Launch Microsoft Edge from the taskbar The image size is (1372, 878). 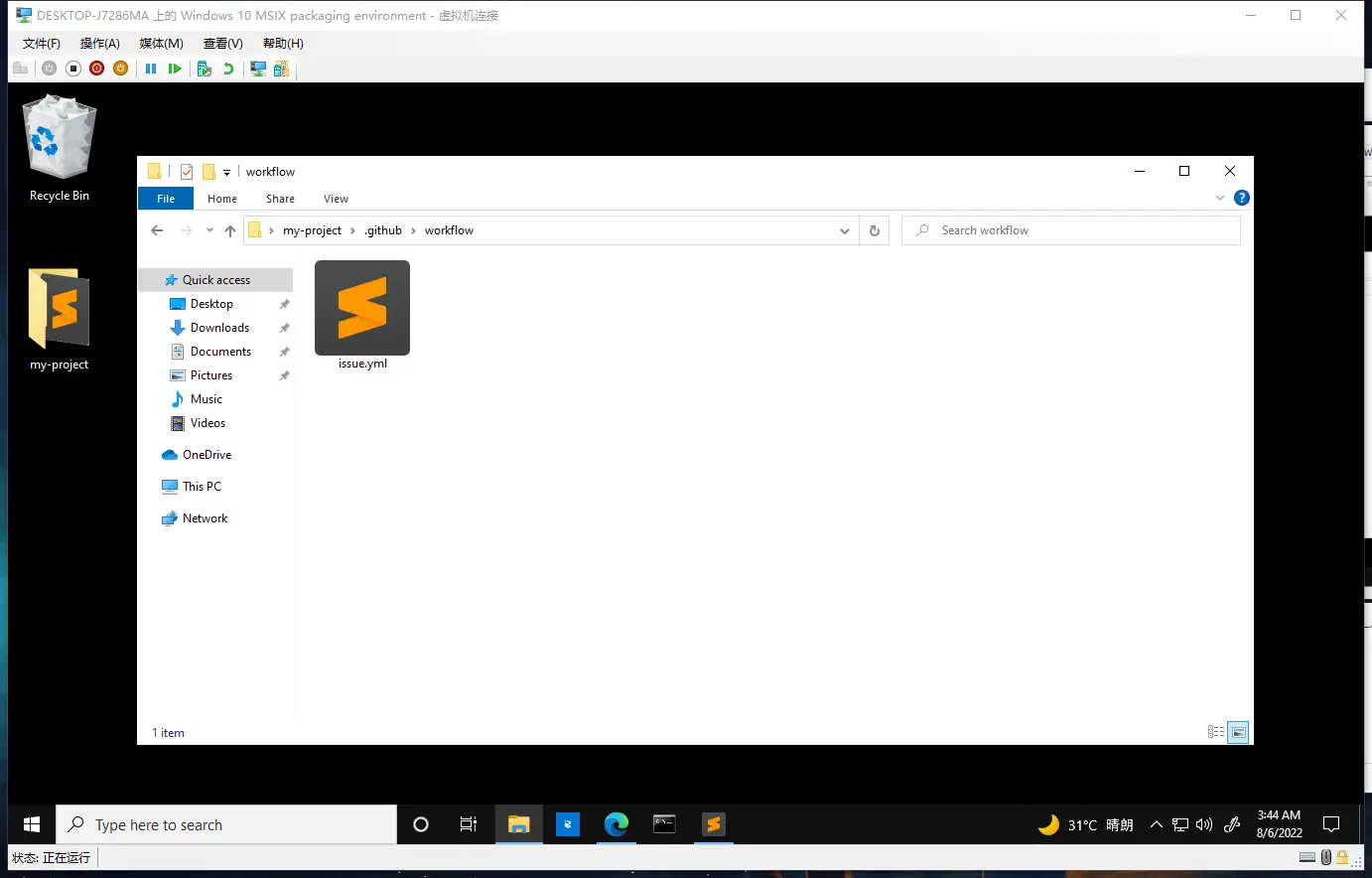(x=616, y=824)
